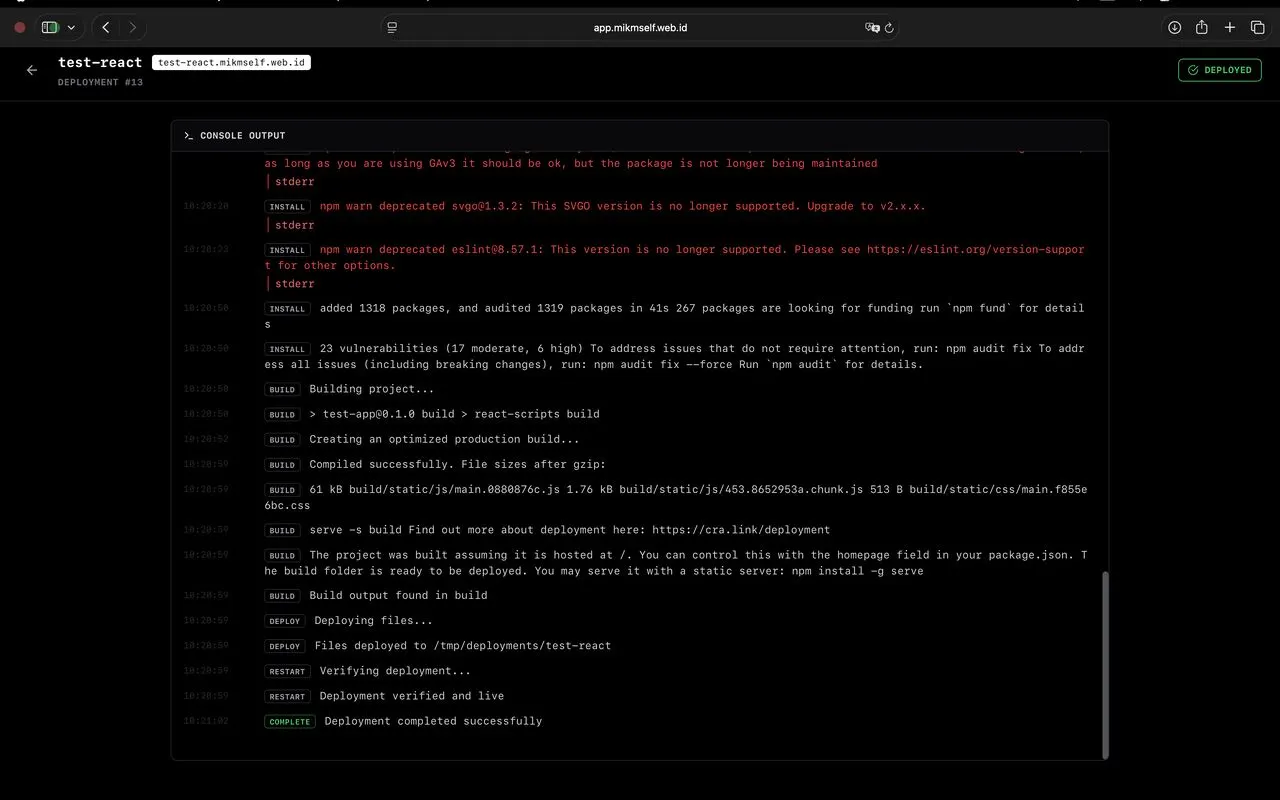Screen dimensions: 1280x800
Task: Click the DEPLOYED status badge
Action: click(1219, 70)
